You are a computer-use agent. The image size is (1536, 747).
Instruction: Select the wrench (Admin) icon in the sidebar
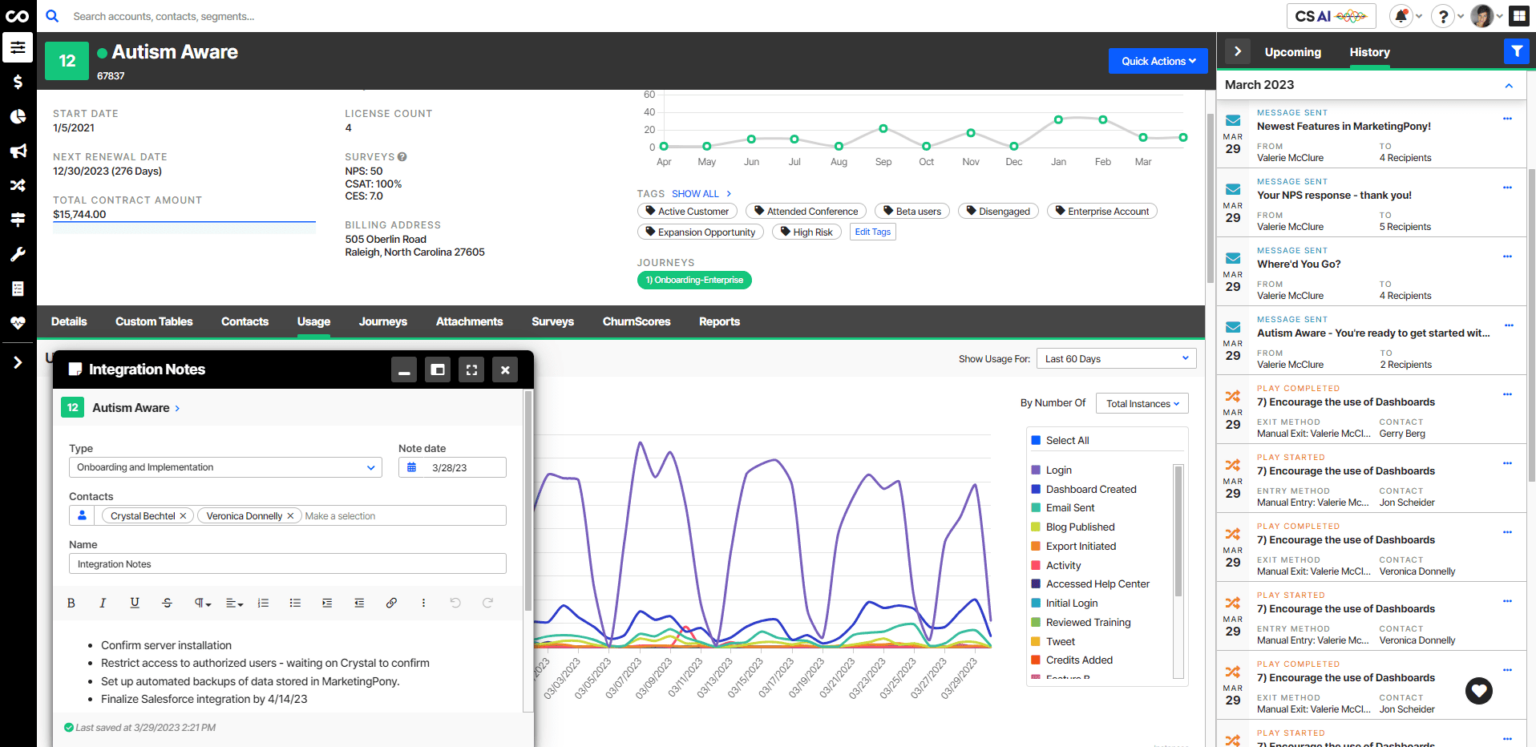coord(17,254)
